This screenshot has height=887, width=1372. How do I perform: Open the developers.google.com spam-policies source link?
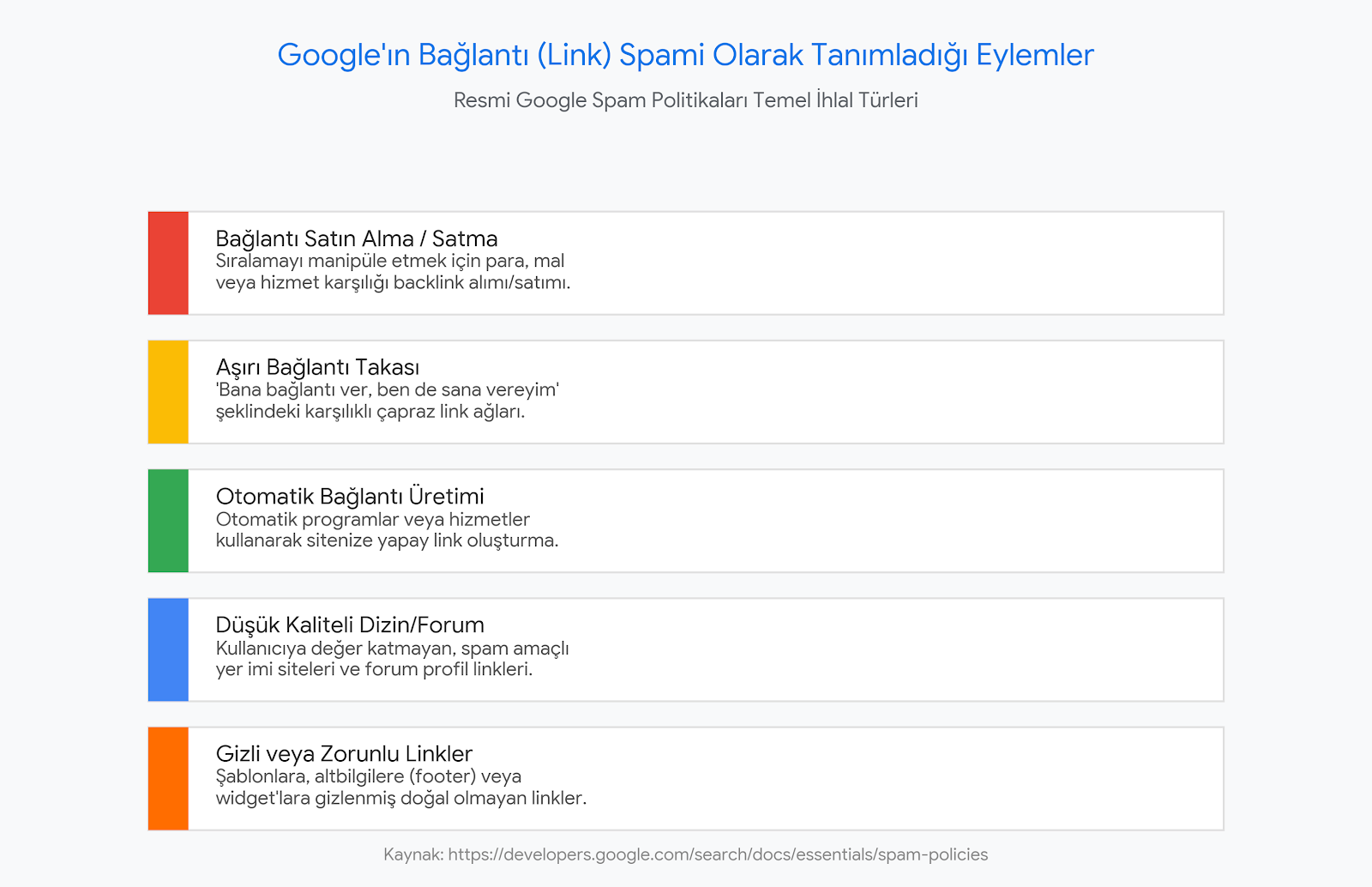pos(718,854)
